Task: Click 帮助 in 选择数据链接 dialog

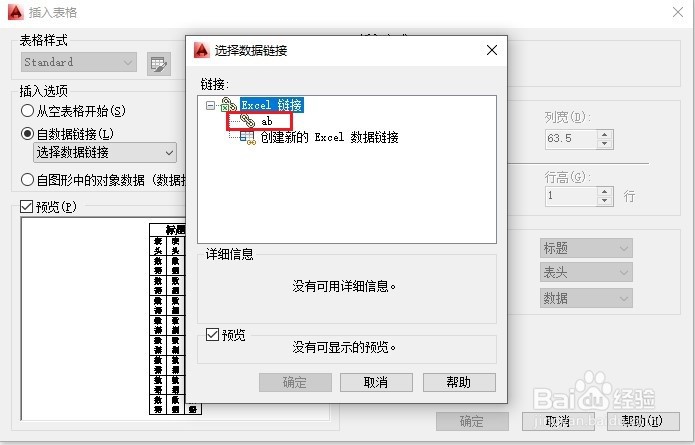Action: tap(459, 382)
